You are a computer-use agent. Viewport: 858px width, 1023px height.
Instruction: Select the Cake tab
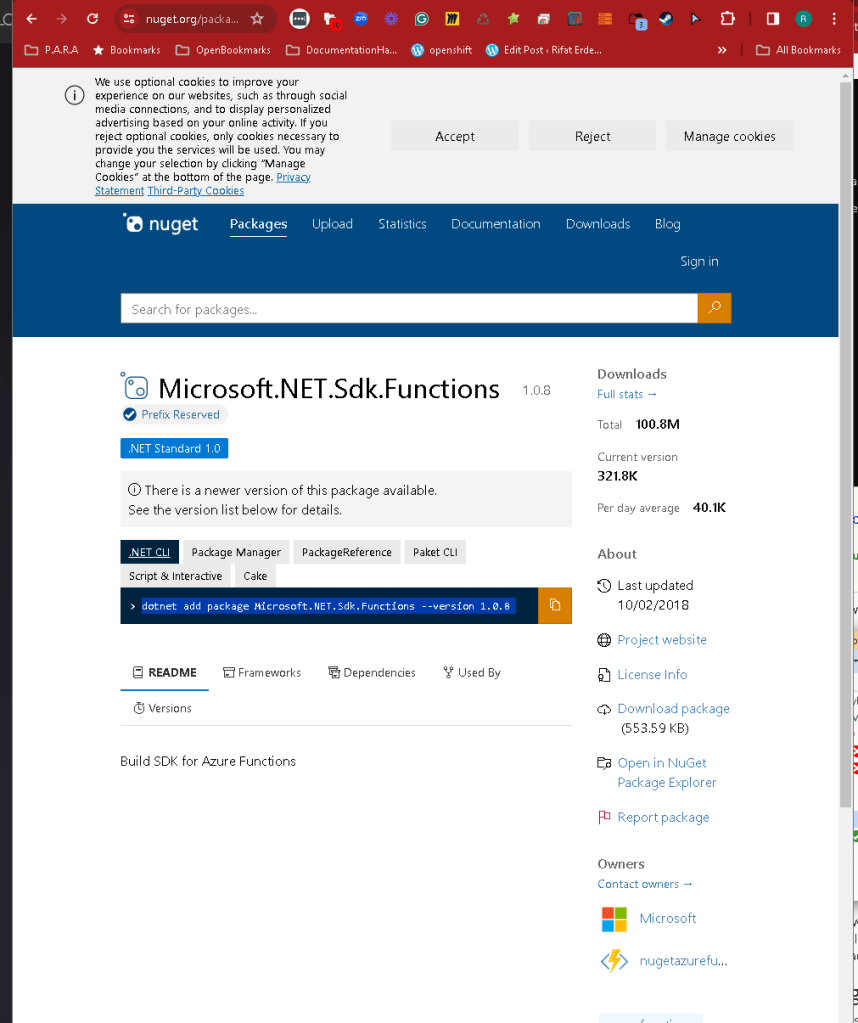(x=255, y=576)
